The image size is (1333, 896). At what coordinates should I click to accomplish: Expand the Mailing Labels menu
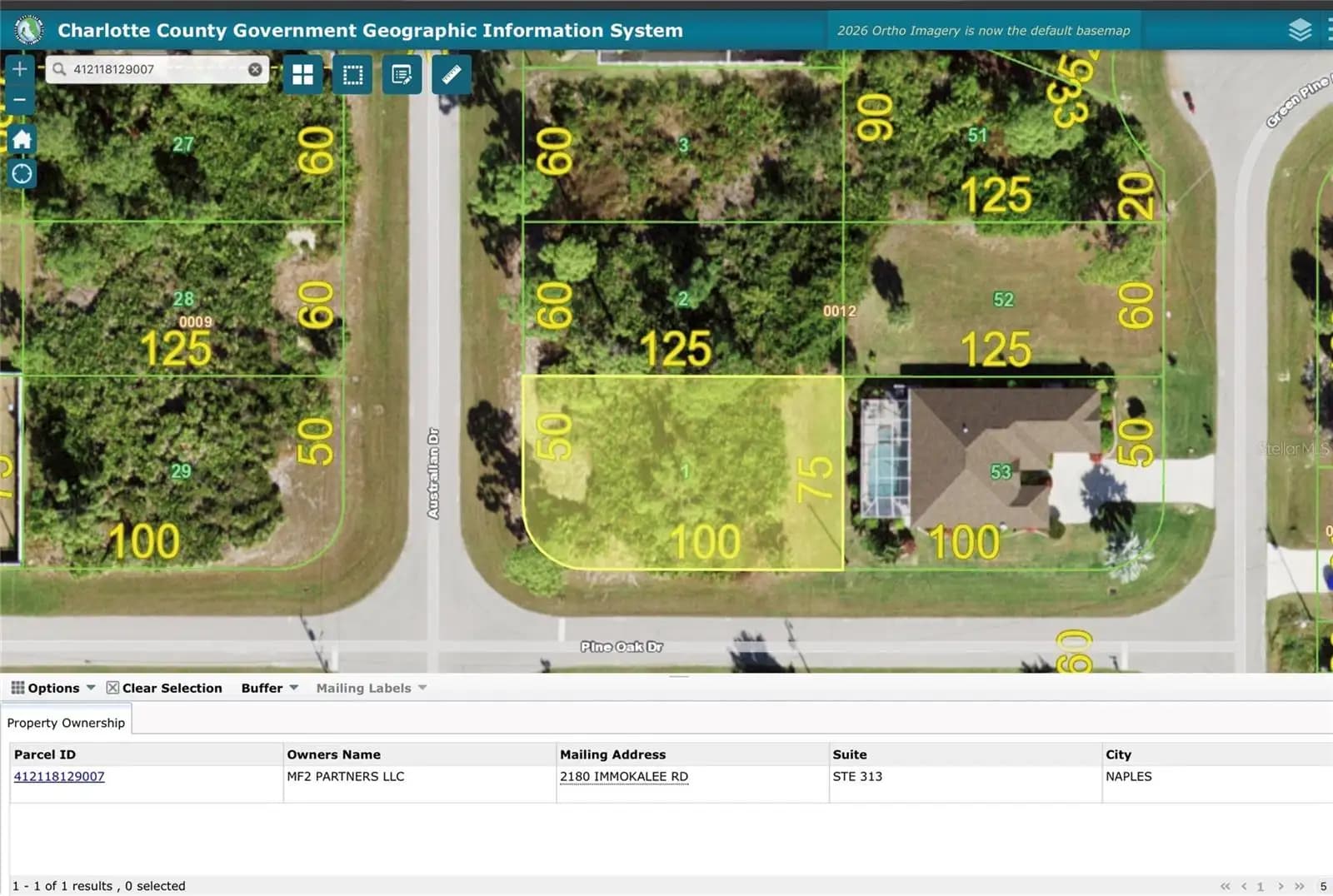coord(372,688)
